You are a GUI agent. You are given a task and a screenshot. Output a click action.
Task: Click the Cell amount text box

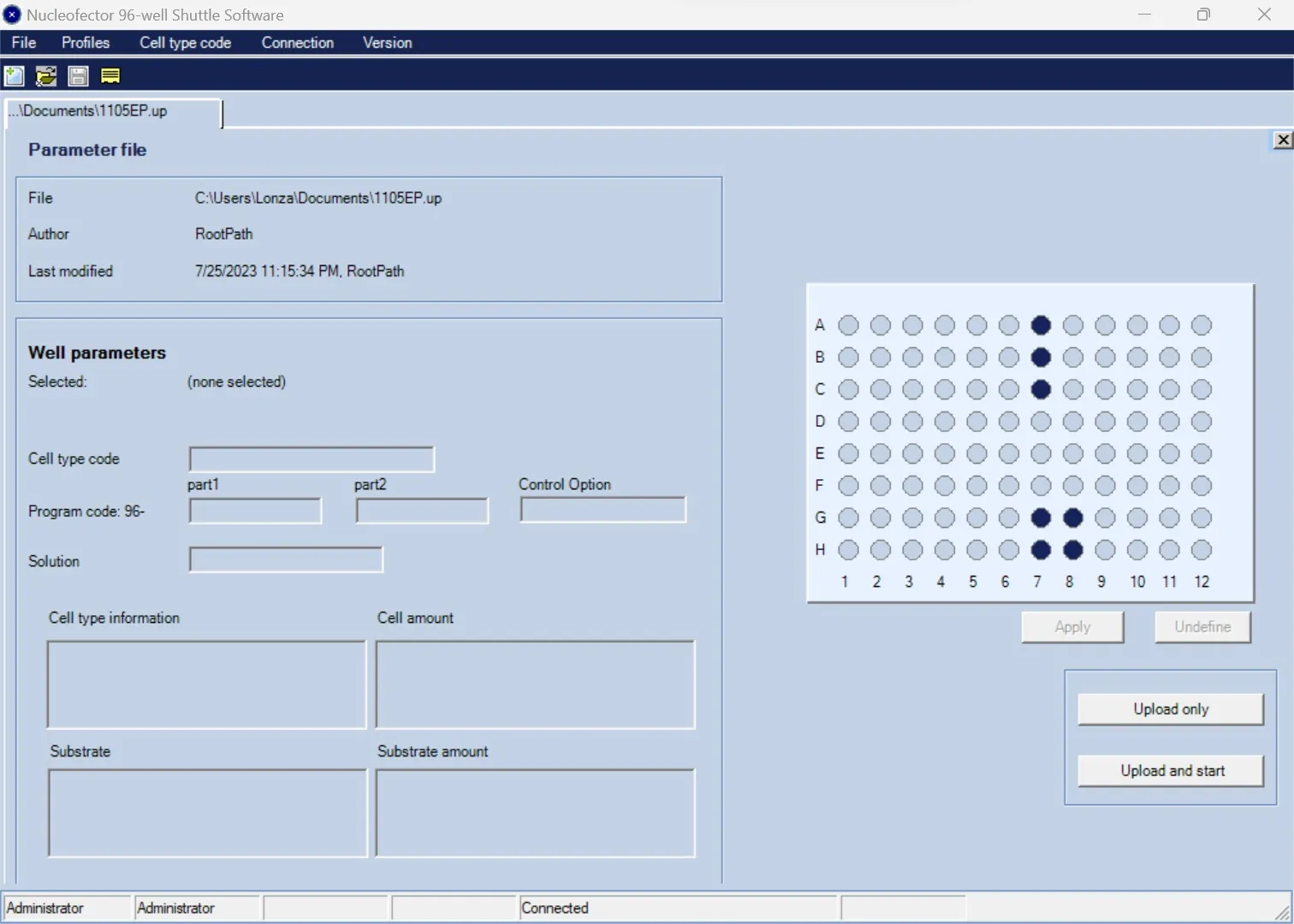(535, 684)
